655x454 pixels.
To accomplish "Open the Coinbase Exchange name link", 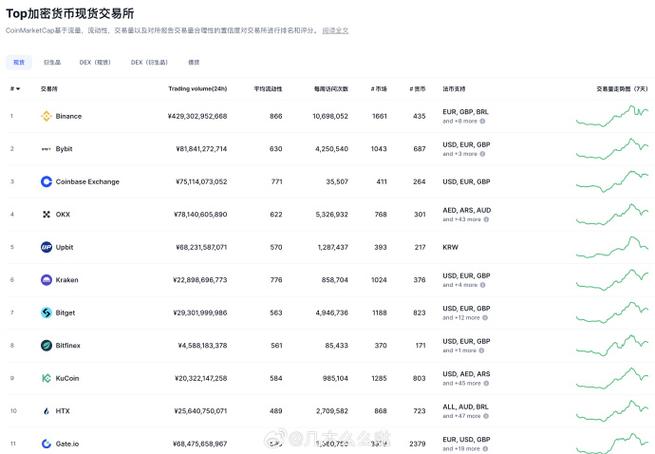I will (x=87, y=182).
